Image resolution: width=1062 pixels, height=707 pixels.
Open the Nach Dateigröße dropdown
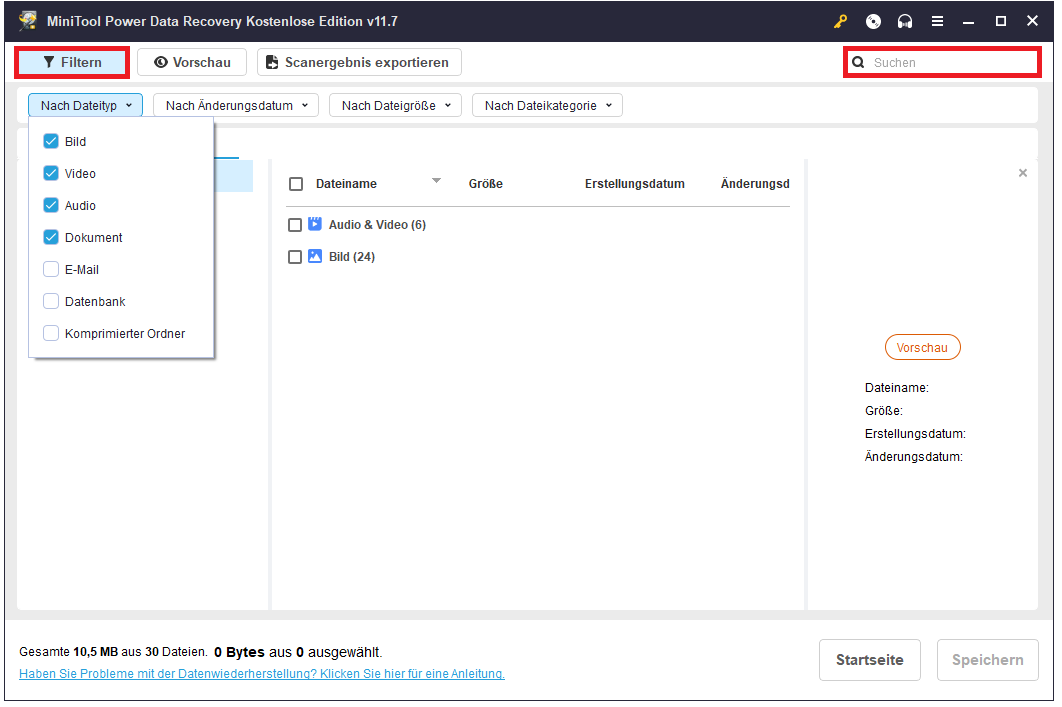click(396, 106)
